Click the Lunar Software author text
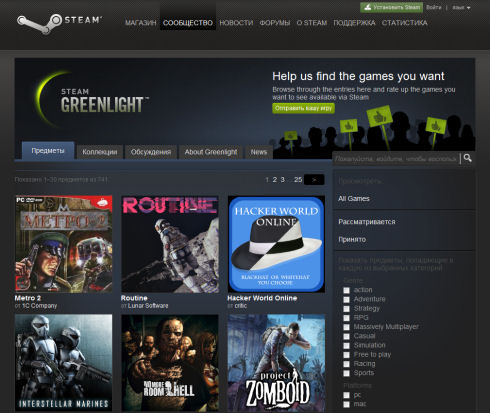This screenshot has width=490, height=413. click(148, 306)
